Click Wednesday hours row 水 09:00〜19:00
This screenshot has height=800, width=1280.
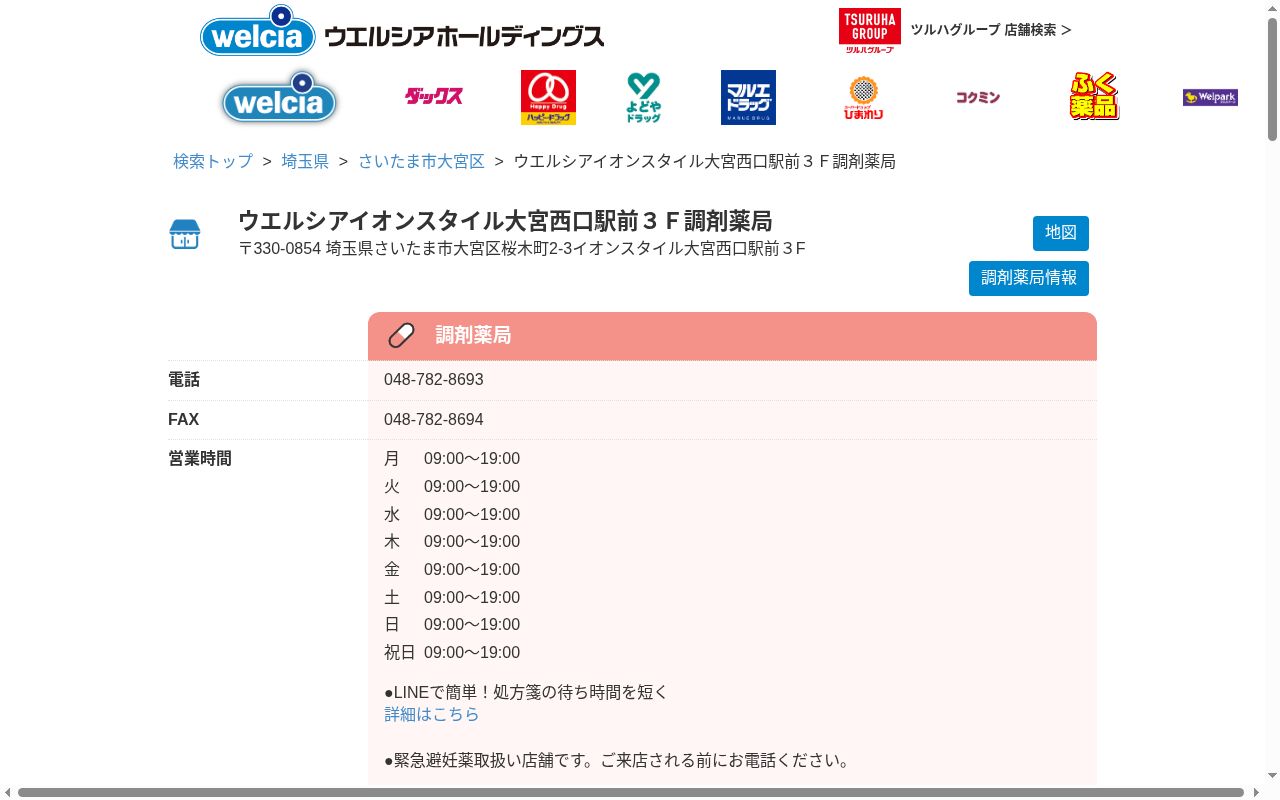coord(452,514)
